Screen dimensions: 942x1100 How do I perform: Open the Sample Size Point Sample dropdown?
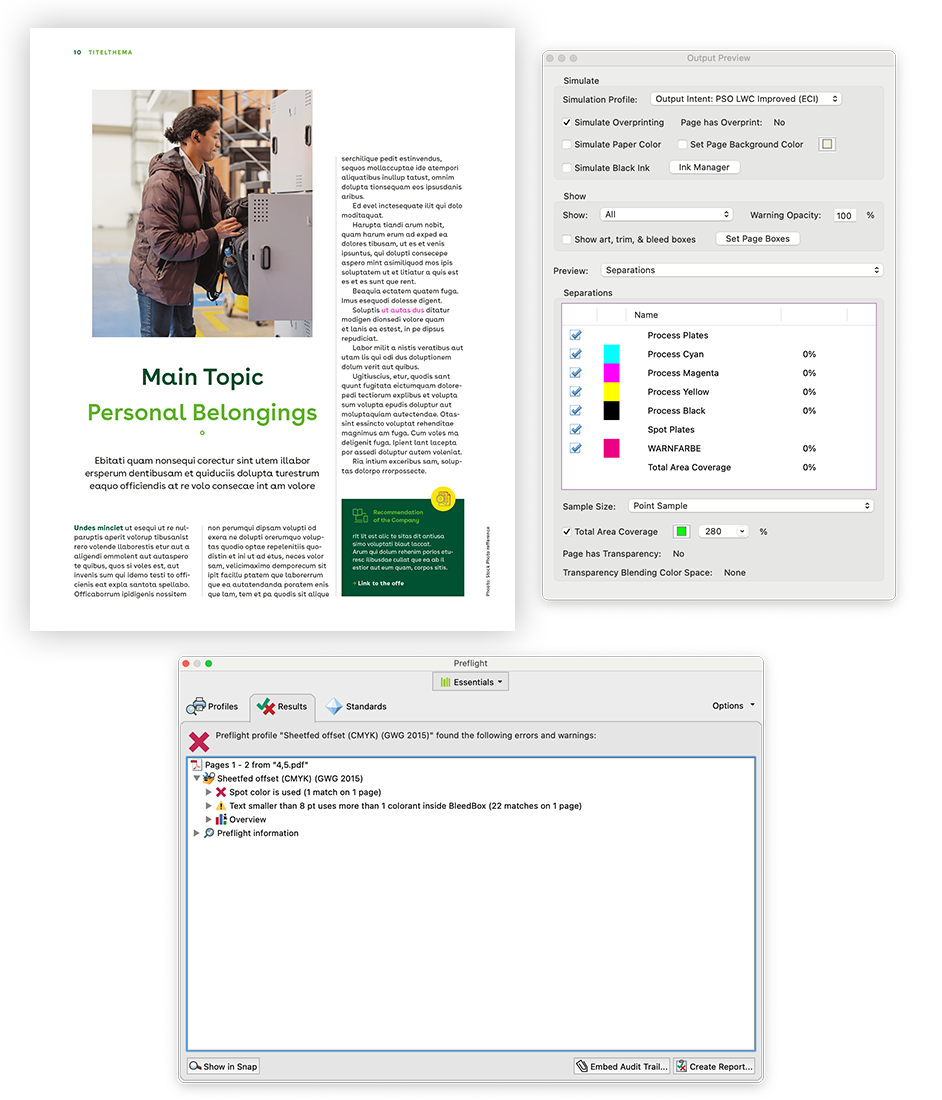coord(751,506)
